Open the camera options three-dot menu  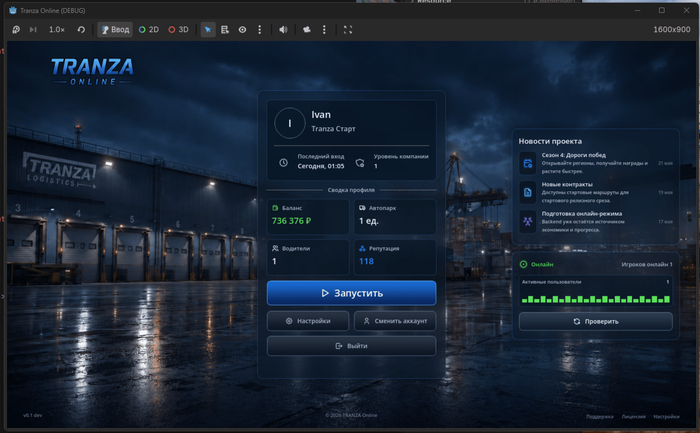[324, 29]
